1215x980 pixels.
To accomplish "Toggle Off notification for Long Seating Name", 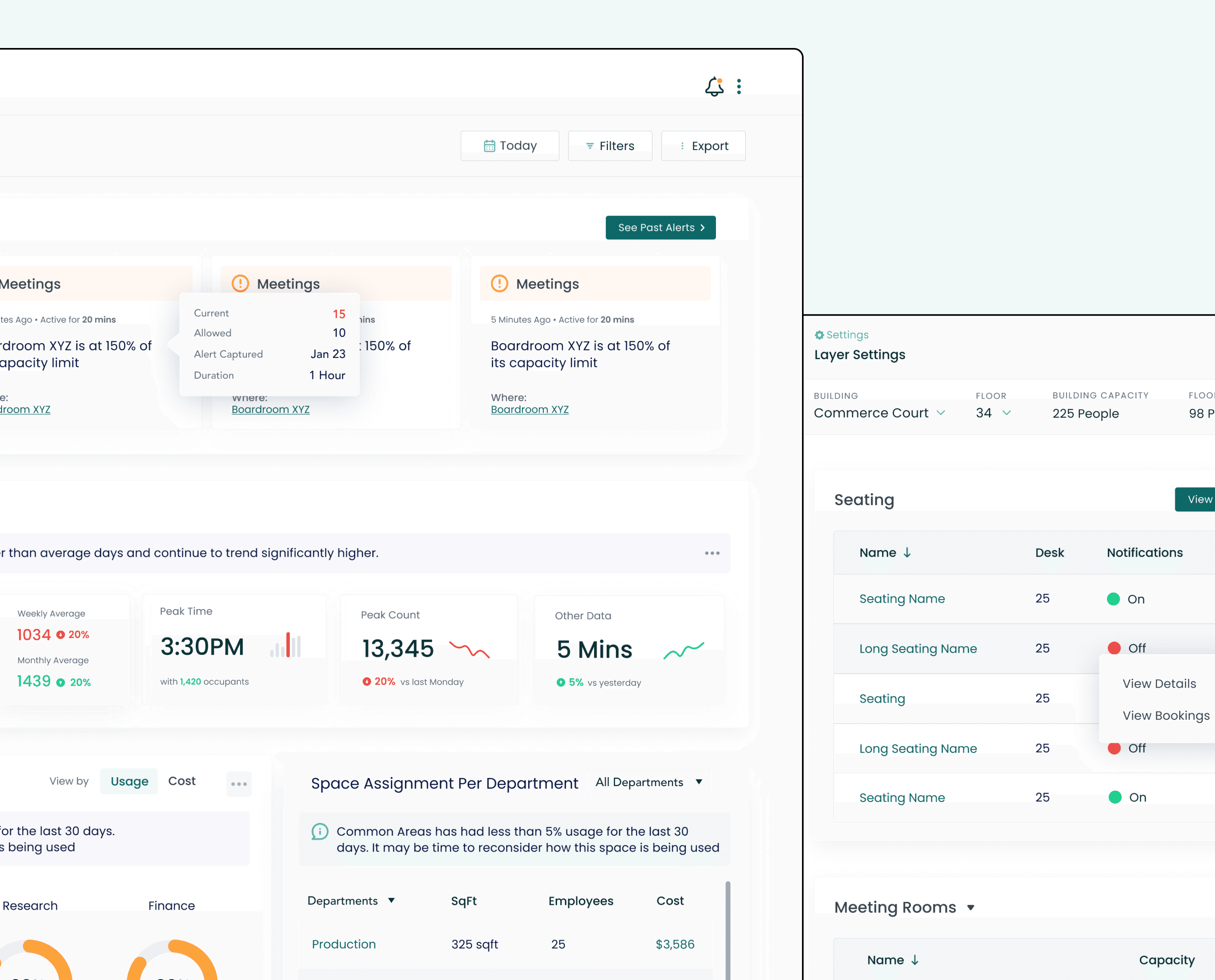I will pyautogui.click(x=1114, y=648).
